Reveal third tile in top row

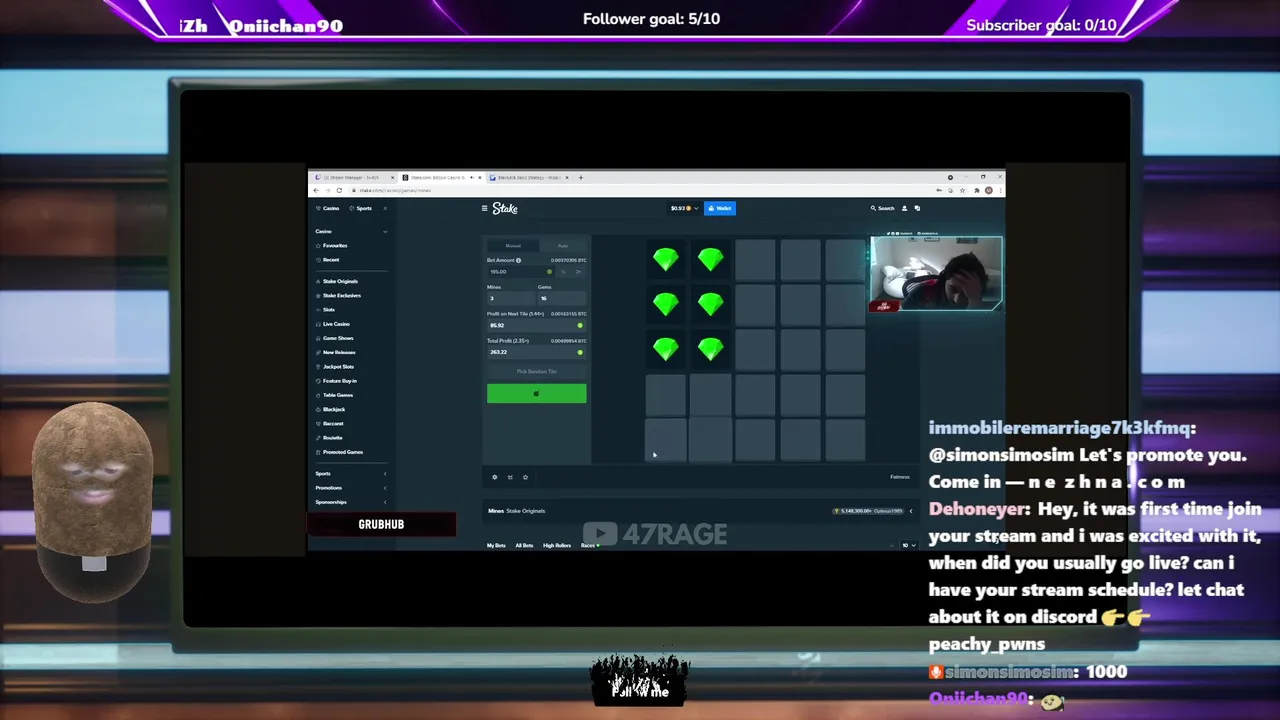pos(755,260)
